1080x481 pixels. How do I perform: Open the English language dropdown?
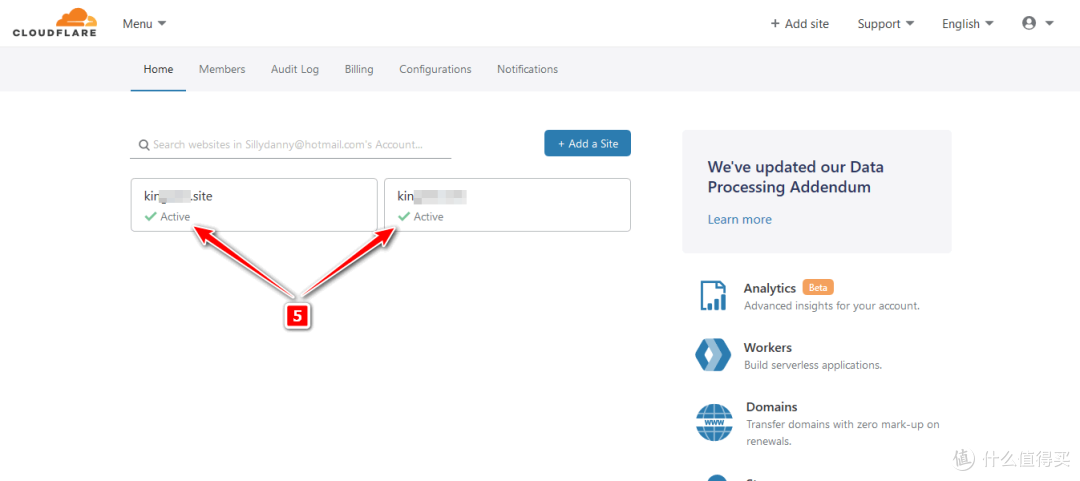tap(967, 24)
